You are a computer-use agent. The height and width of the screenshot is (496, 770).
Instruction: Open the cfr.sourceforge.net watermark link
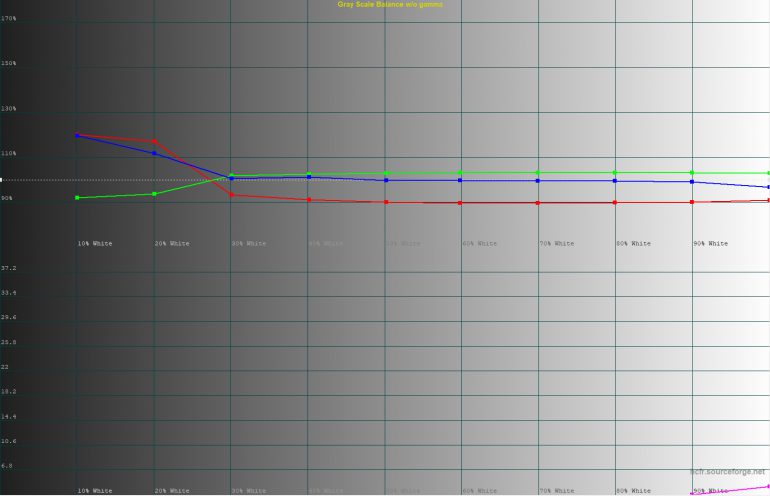pyautogui.click(x=729, y=470)
